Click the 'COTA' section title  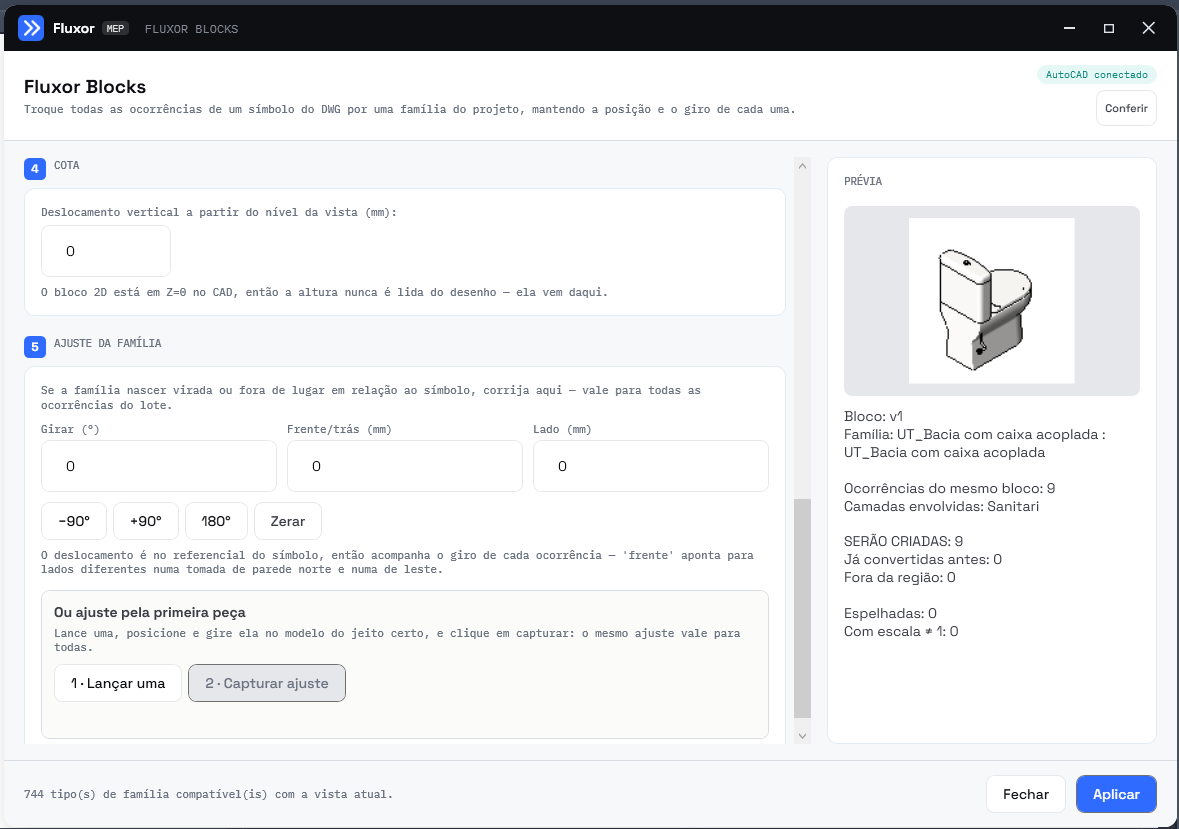tap(66, 165)
